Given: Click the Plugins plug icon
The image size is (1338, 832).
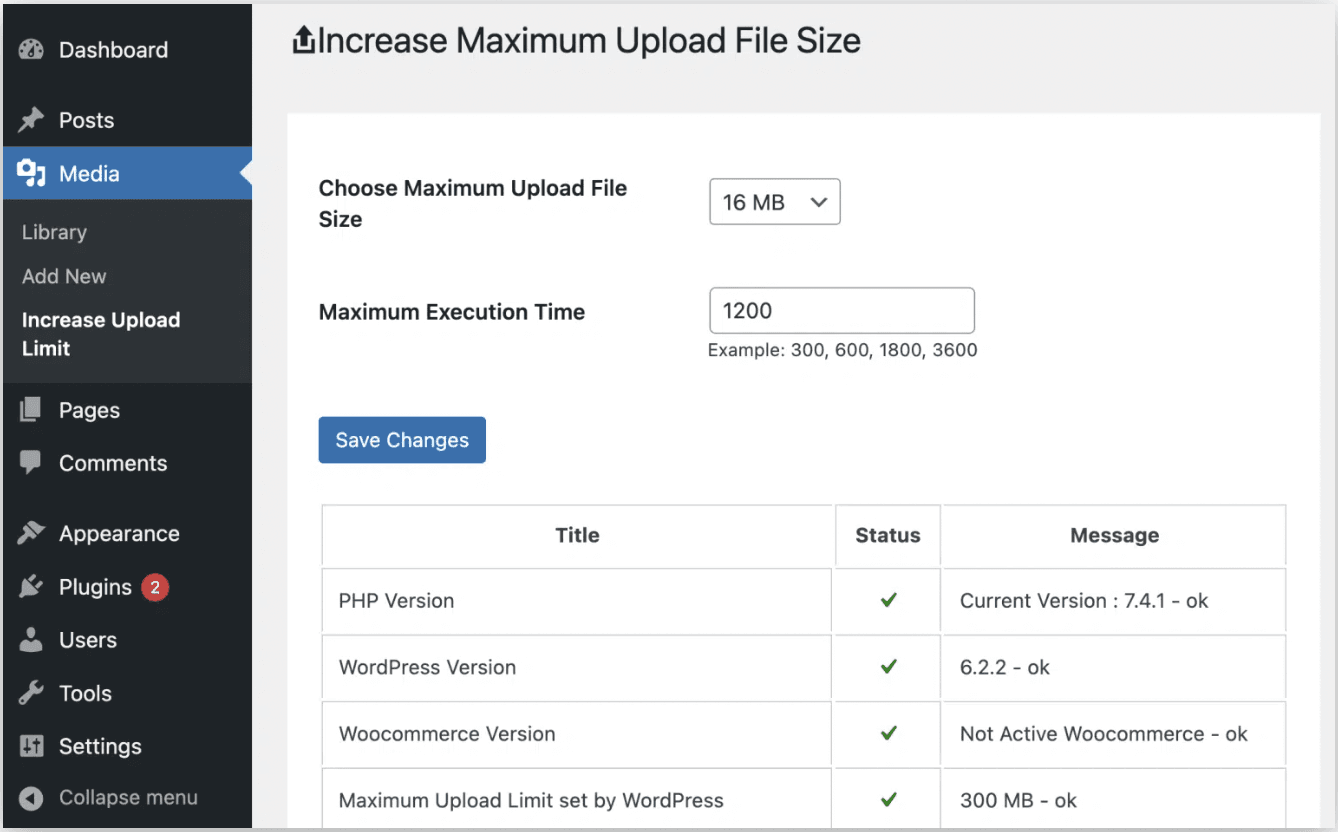Looking at the screenshot, I should click(x=32, y=586).
